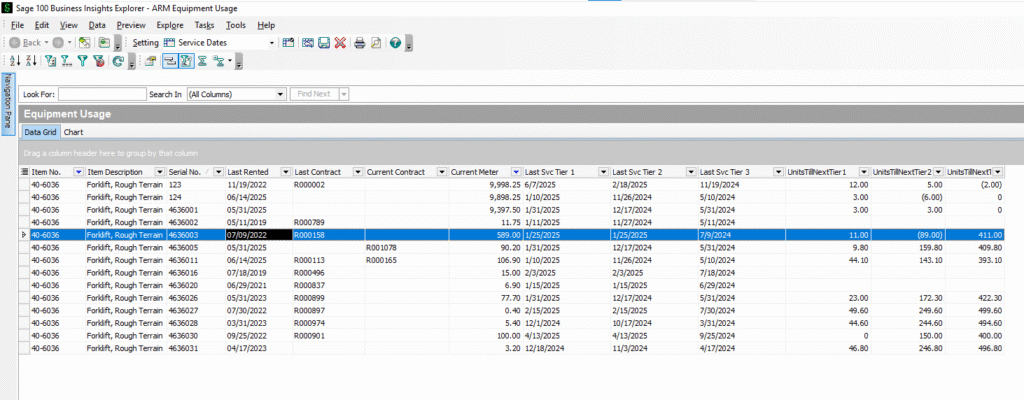Click the contract cell R001078

click(381, 248)
